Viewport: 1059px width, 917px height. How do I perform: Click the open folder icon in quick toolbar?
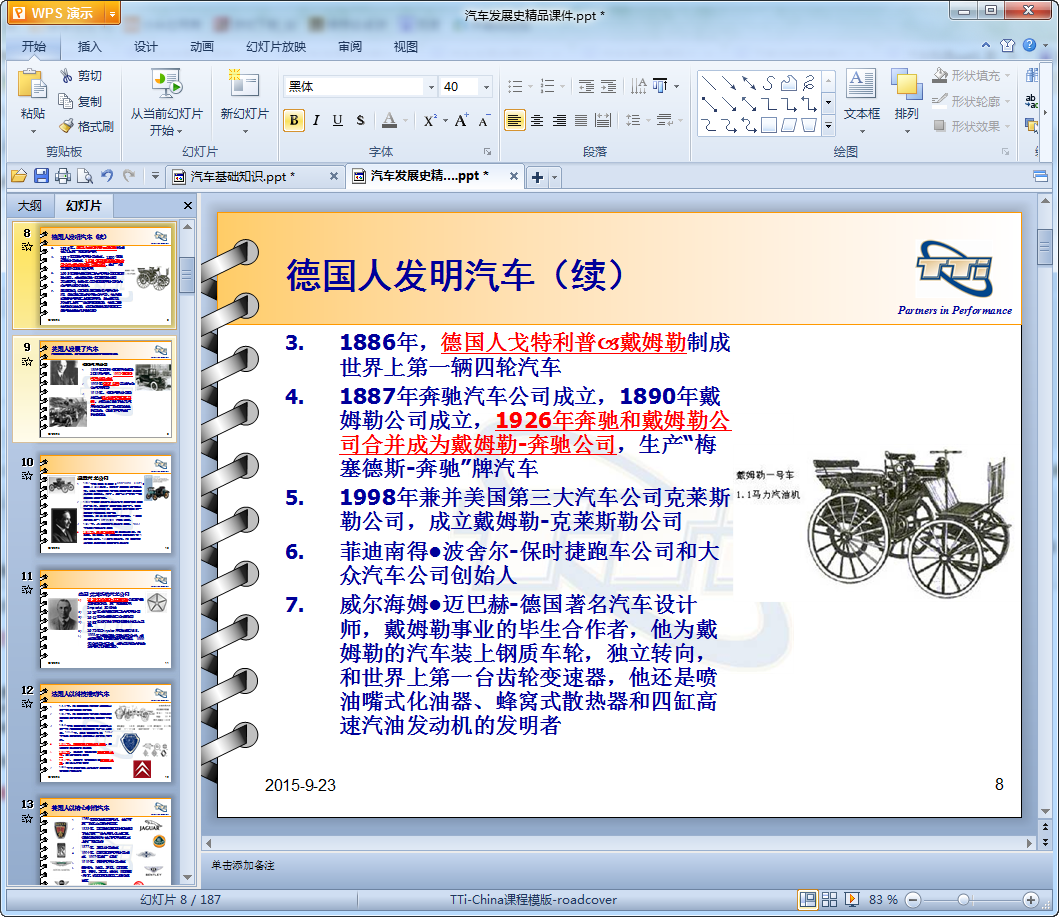point(19,176)
